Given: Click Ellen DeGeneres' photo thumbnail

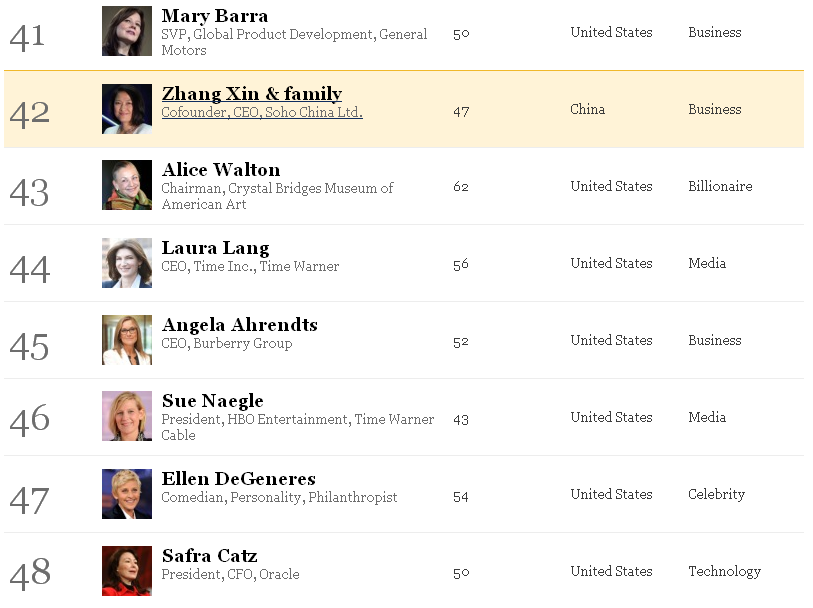Looking at the screenshot, I should coord(127,494).
